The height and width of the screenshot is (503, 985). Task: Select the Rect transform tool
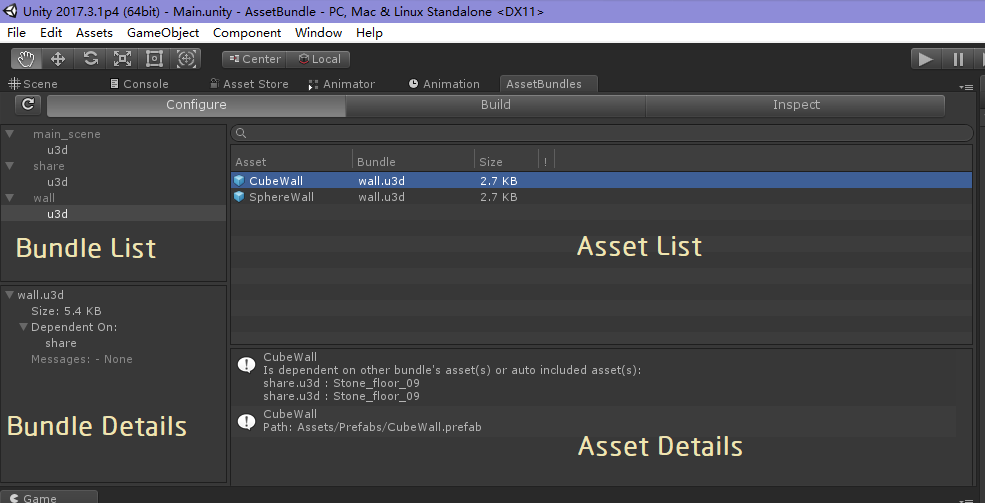click(x=155, y=59)
